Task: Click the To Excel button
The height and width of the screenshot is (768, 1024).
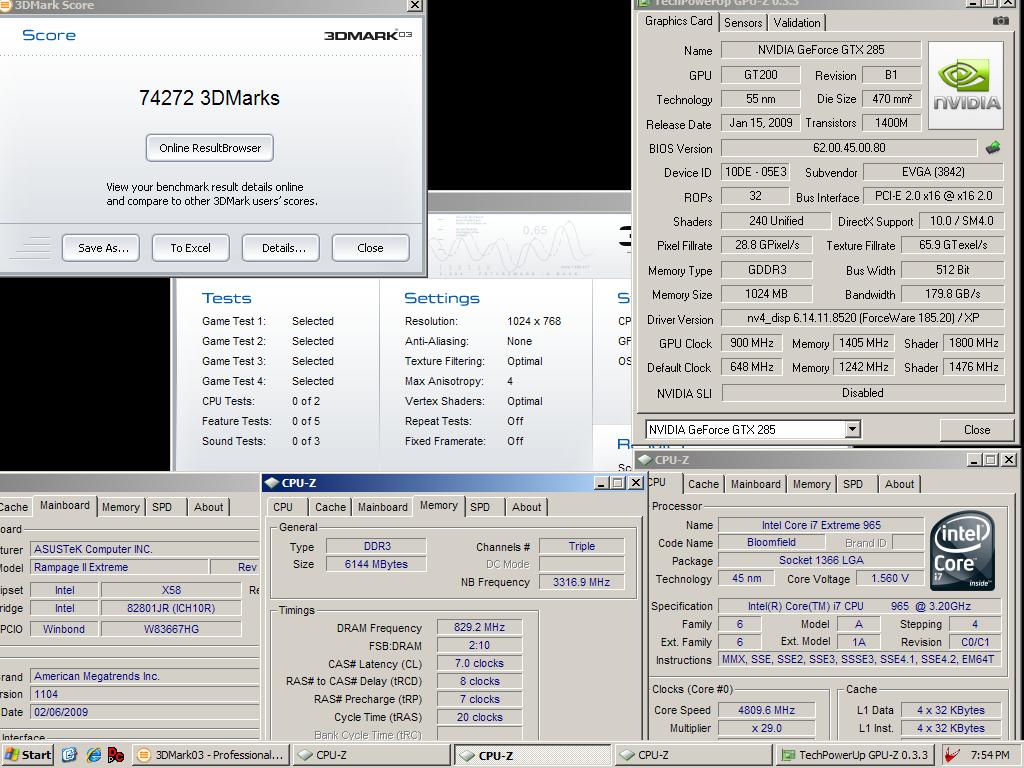Action: point(191,248)
